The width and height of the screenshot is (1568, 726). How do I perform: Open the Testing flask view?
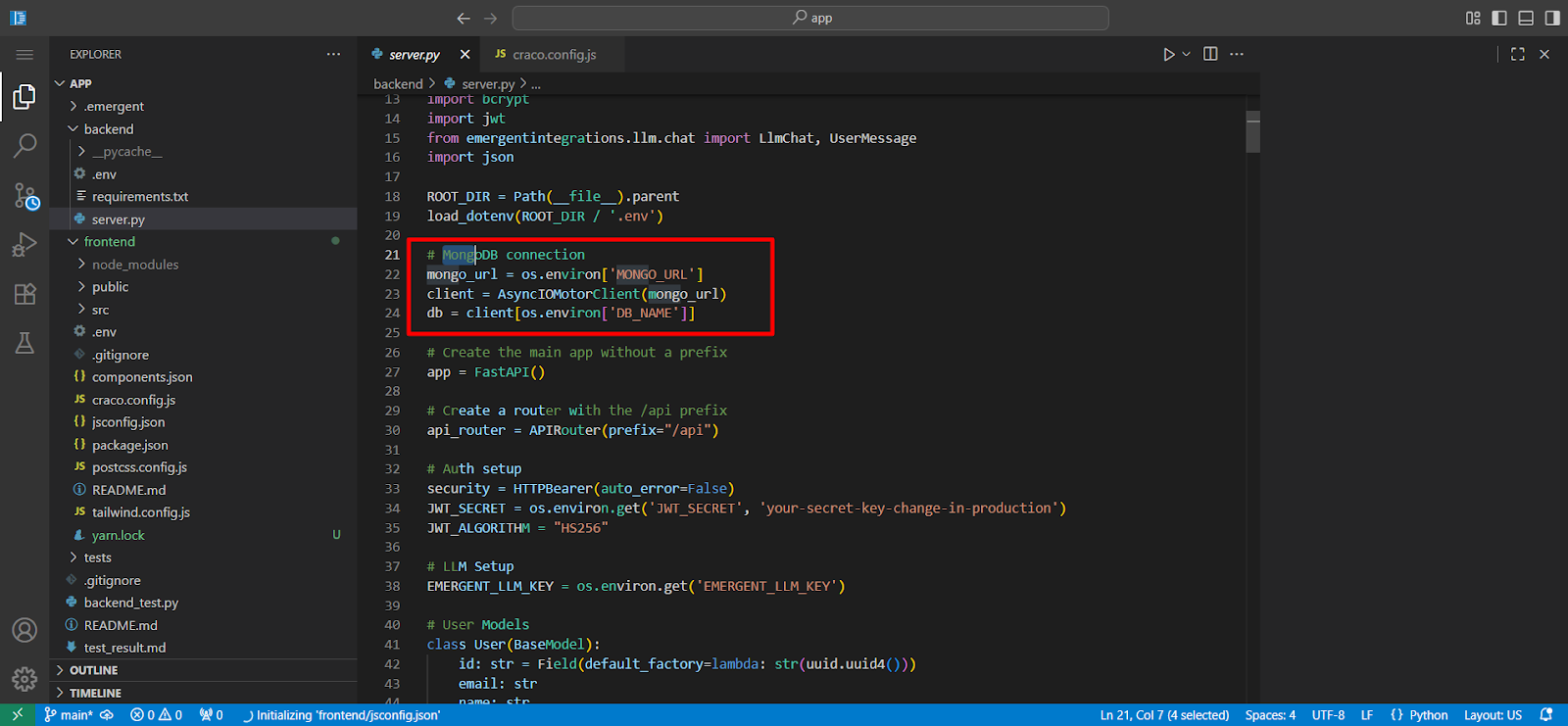point(24,343)
